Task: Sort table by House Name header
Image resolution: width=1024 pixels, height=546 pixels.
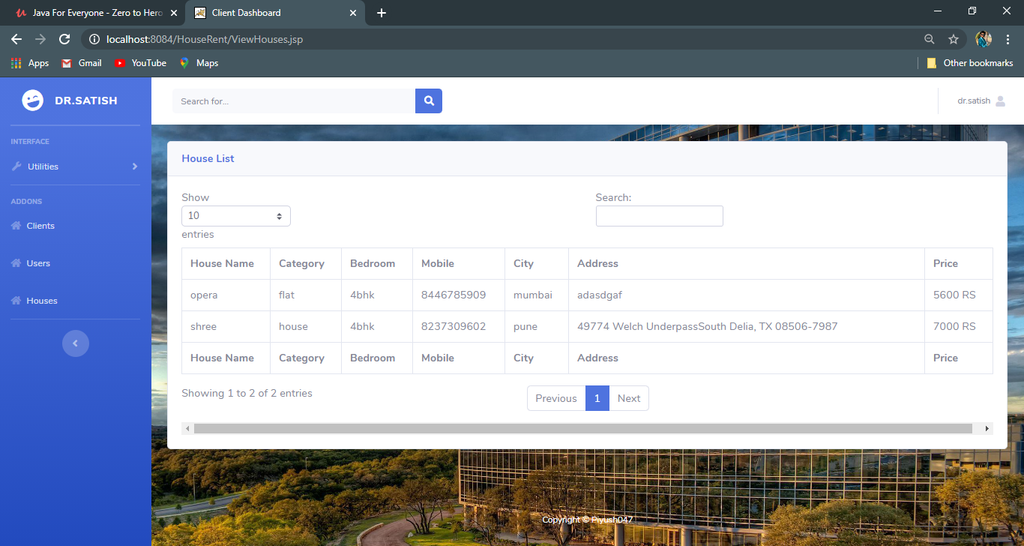Action: (225, 264)
